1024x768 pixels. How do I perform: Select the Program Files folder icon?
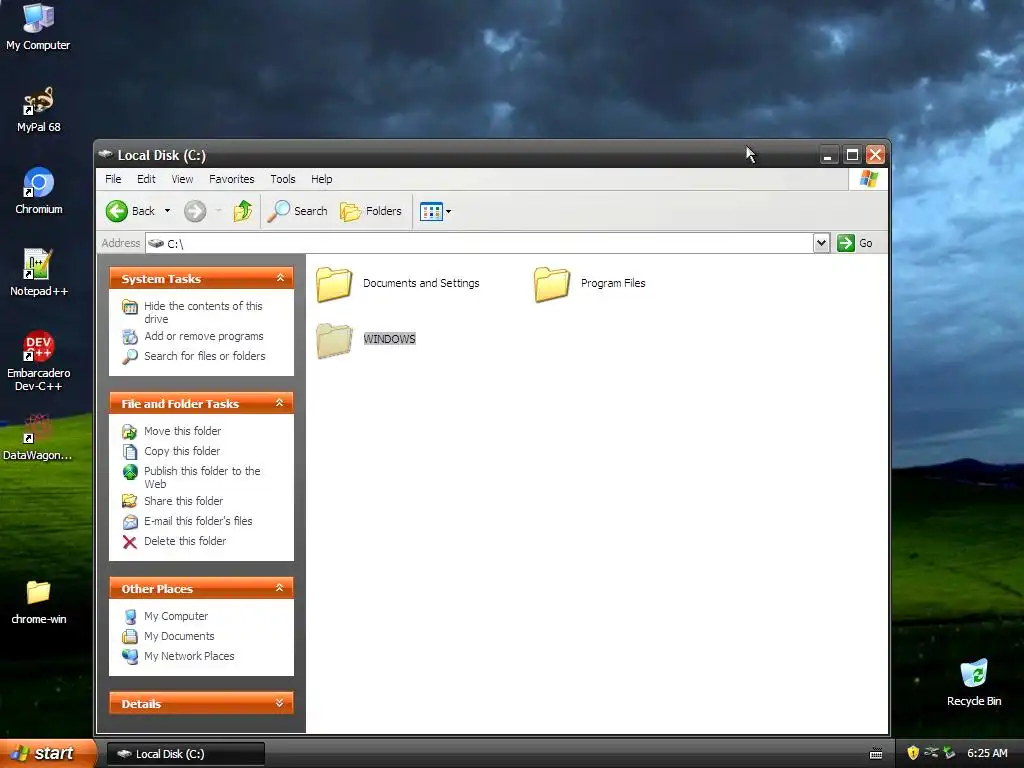pyautogui.click(x=552, y=283)
